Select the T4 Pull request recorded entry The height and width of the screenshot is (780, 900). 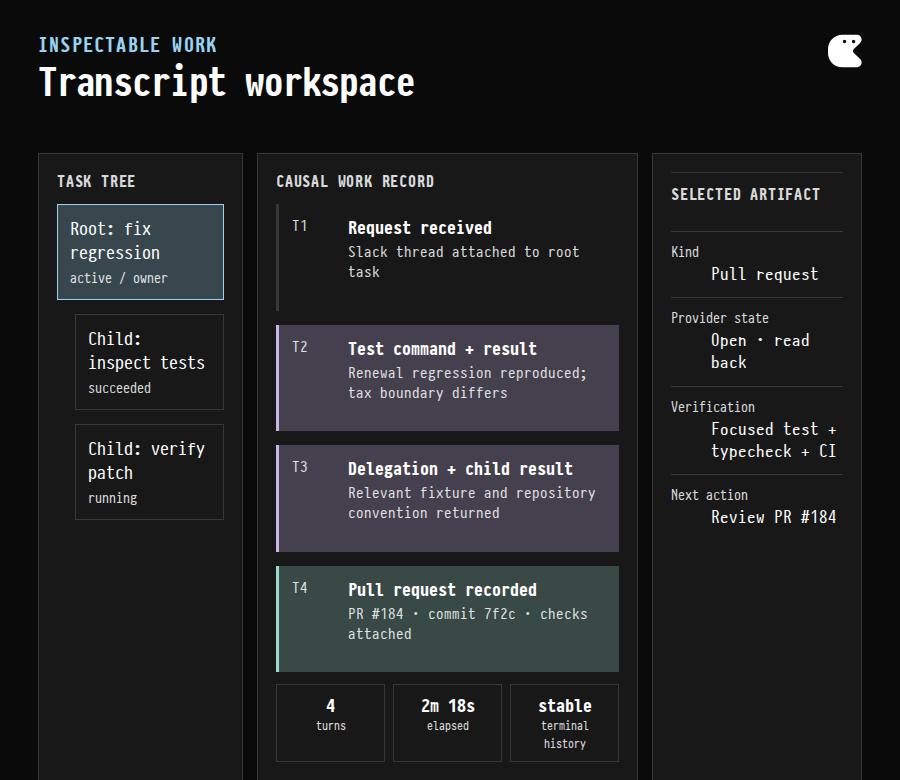(448, 619)
